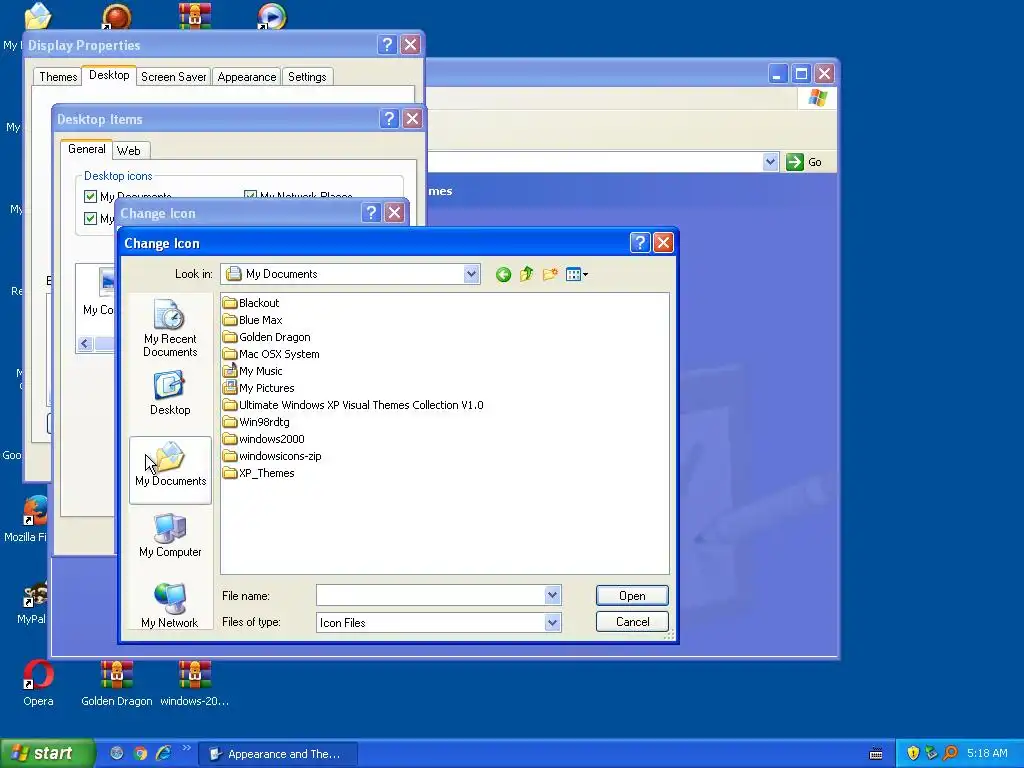Switch to Desktop tab in Display Properties
Viewport: 1024px width, 768px height.
[109, 75]
